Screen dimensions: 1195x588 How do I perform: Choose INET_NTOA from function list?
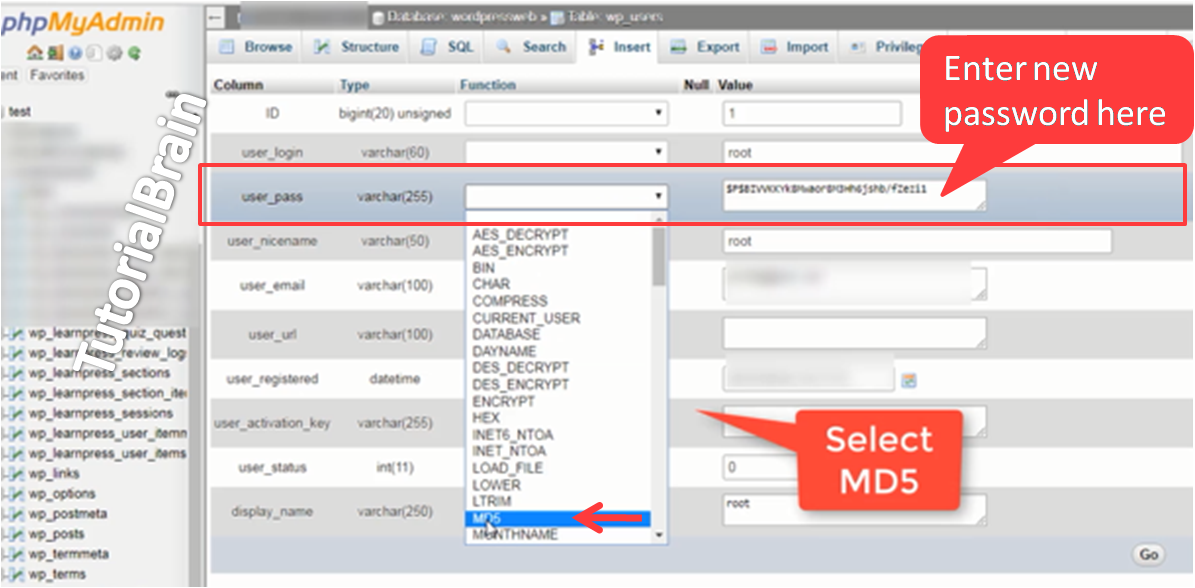click(x=558, y=452)
